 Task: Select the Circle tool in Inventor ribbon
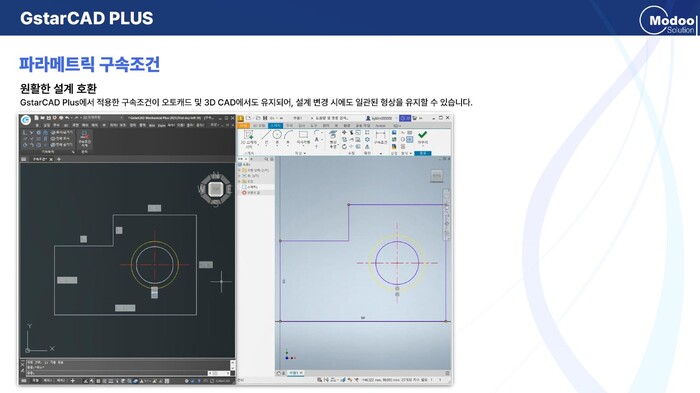click(x=277, y=137)
